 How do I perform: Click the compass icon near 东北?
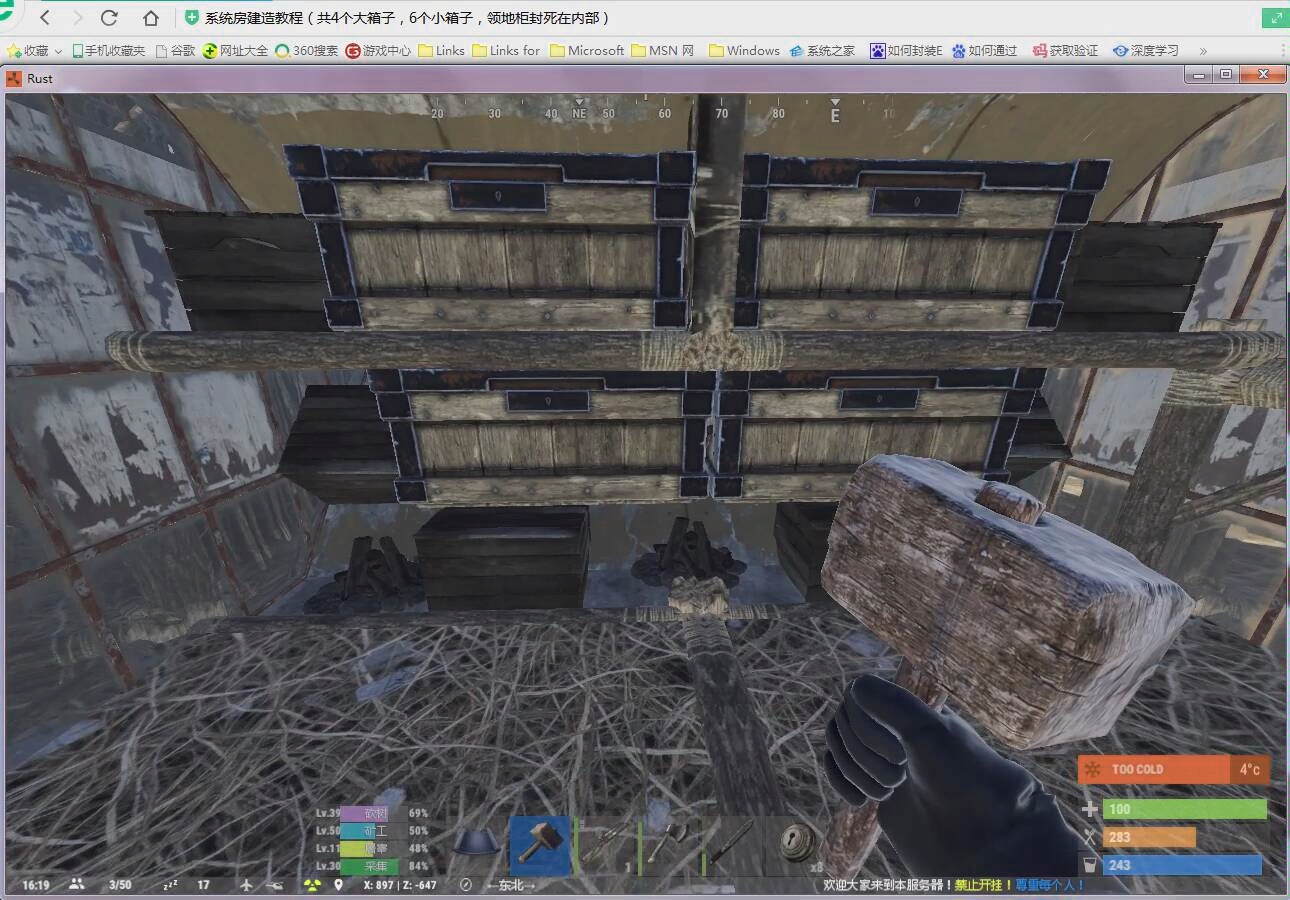click(465, 885)
